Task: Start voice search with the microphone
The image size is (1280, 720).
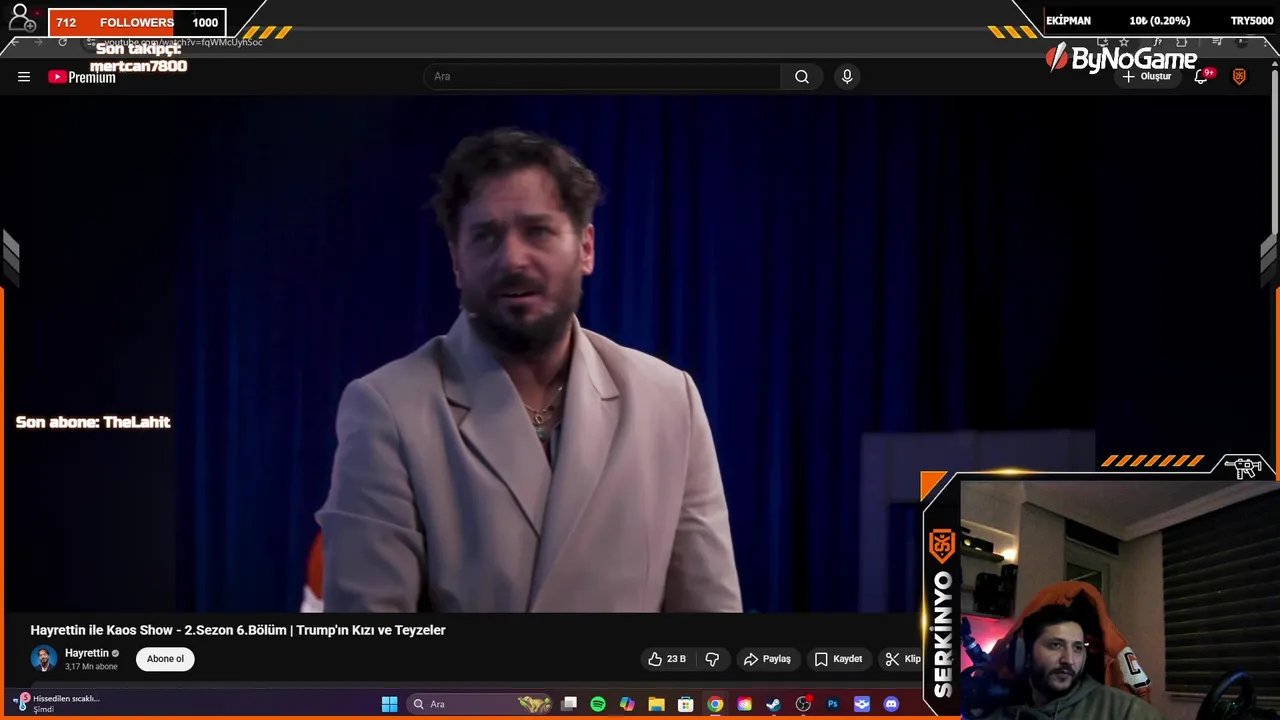Action: (847, 77)
